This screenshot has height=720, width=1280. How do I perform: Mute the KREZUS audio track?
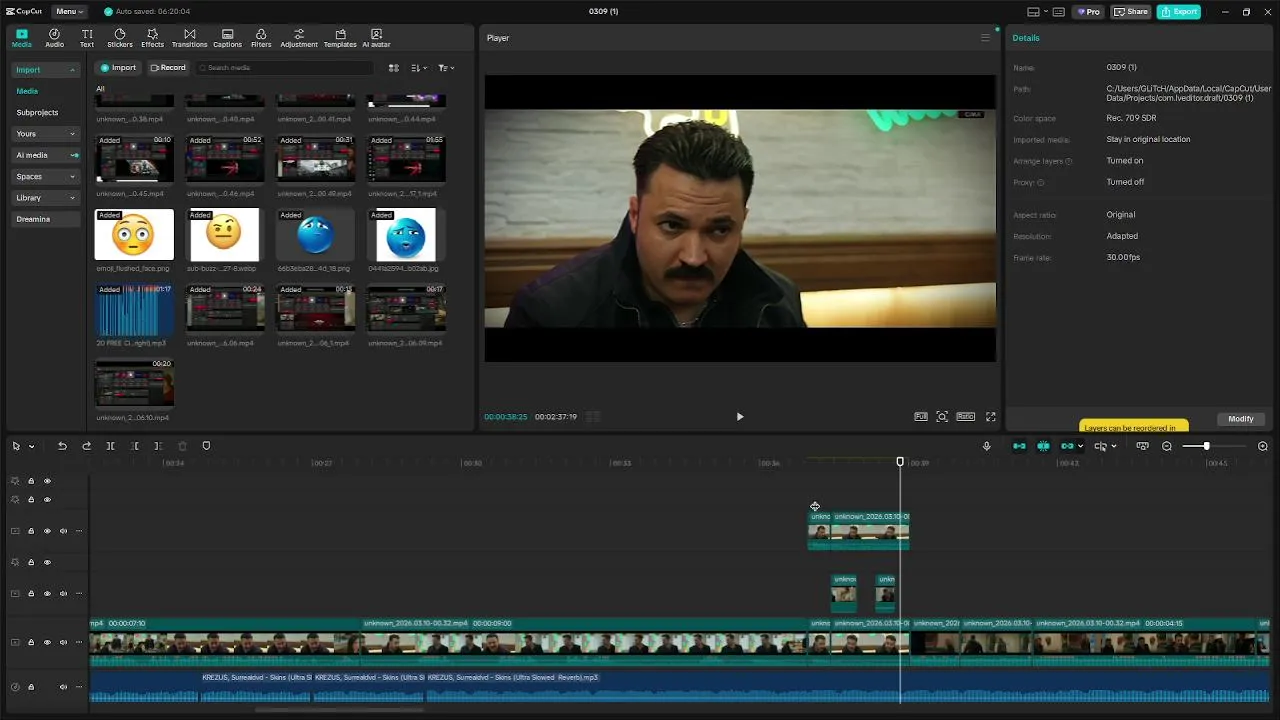63,687
